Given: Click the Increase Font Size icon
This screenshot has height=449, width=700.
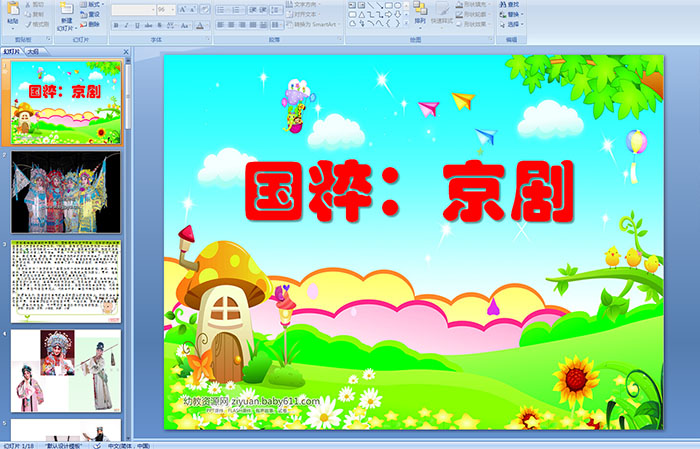Looking at the screenshot, I should pos(182,9).
